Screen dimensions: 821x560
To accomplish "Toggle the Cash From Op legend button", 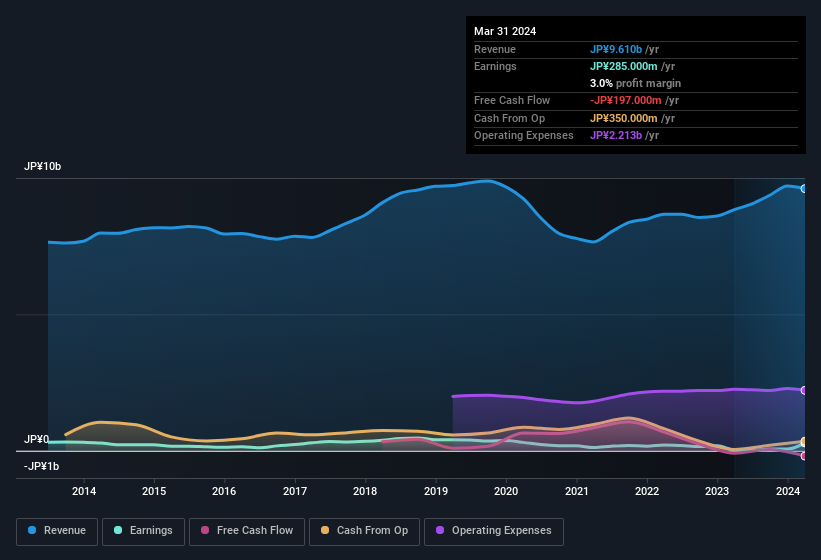I will coord(364,531).
